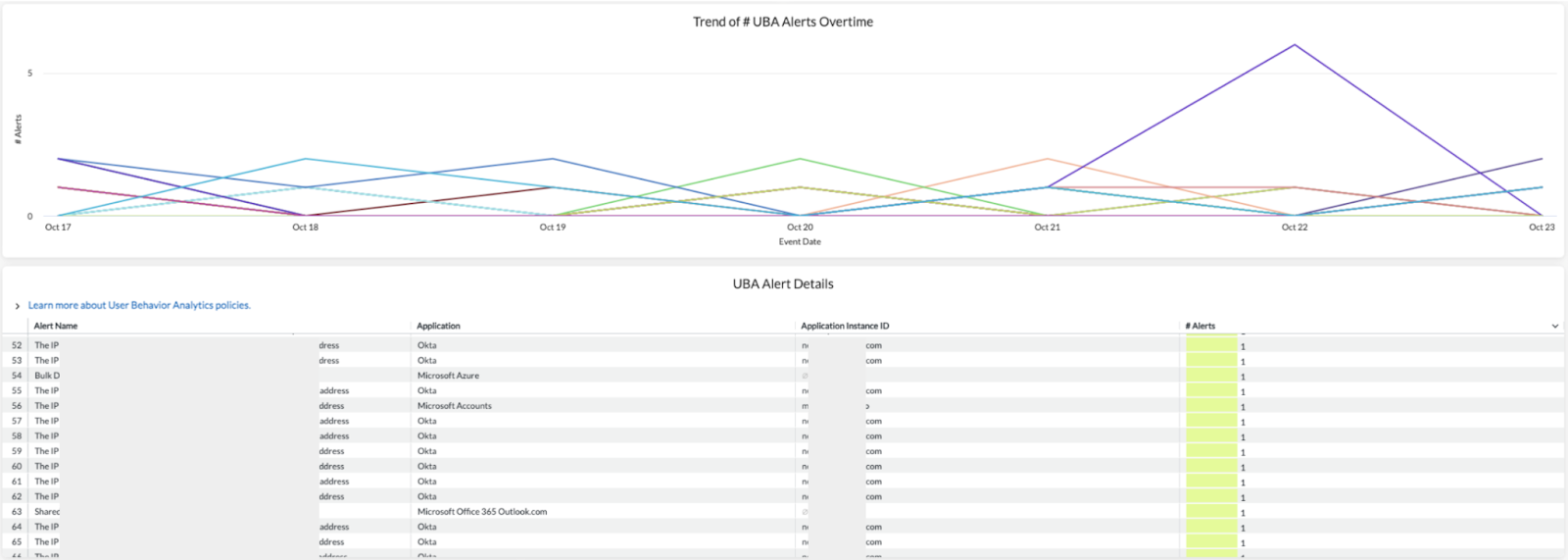
Task: Select the Oct 19 date label
Action: (553, 227)
